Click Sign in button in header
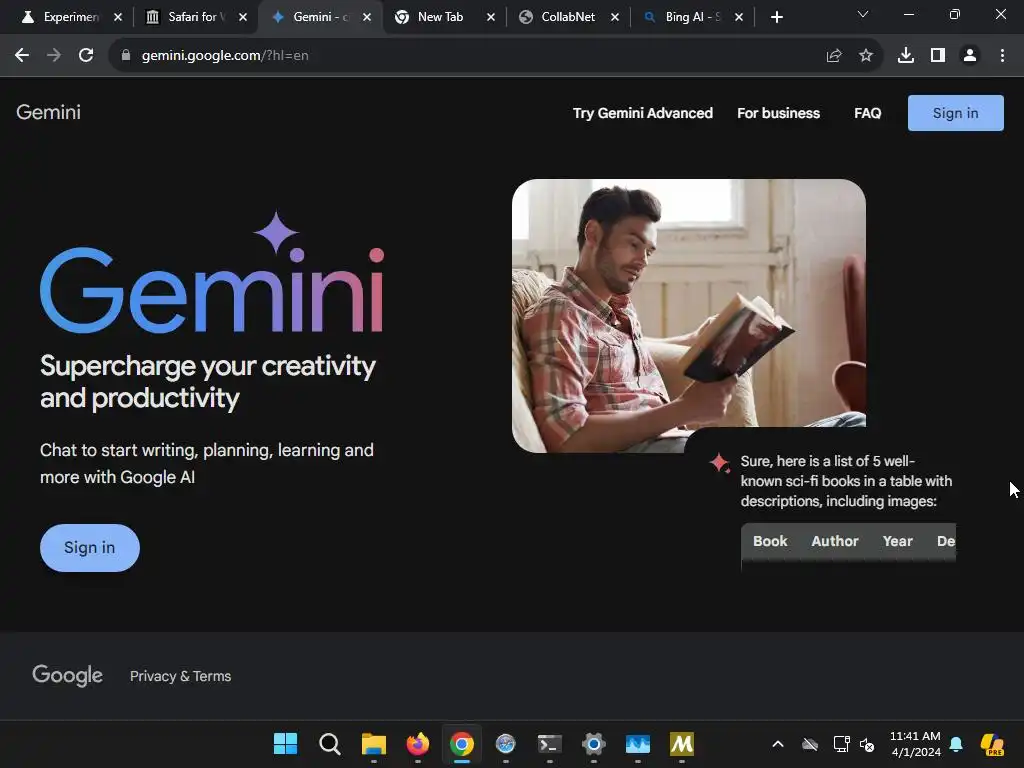This screenshot has width=1024, height=768. (x=955, y=113)
